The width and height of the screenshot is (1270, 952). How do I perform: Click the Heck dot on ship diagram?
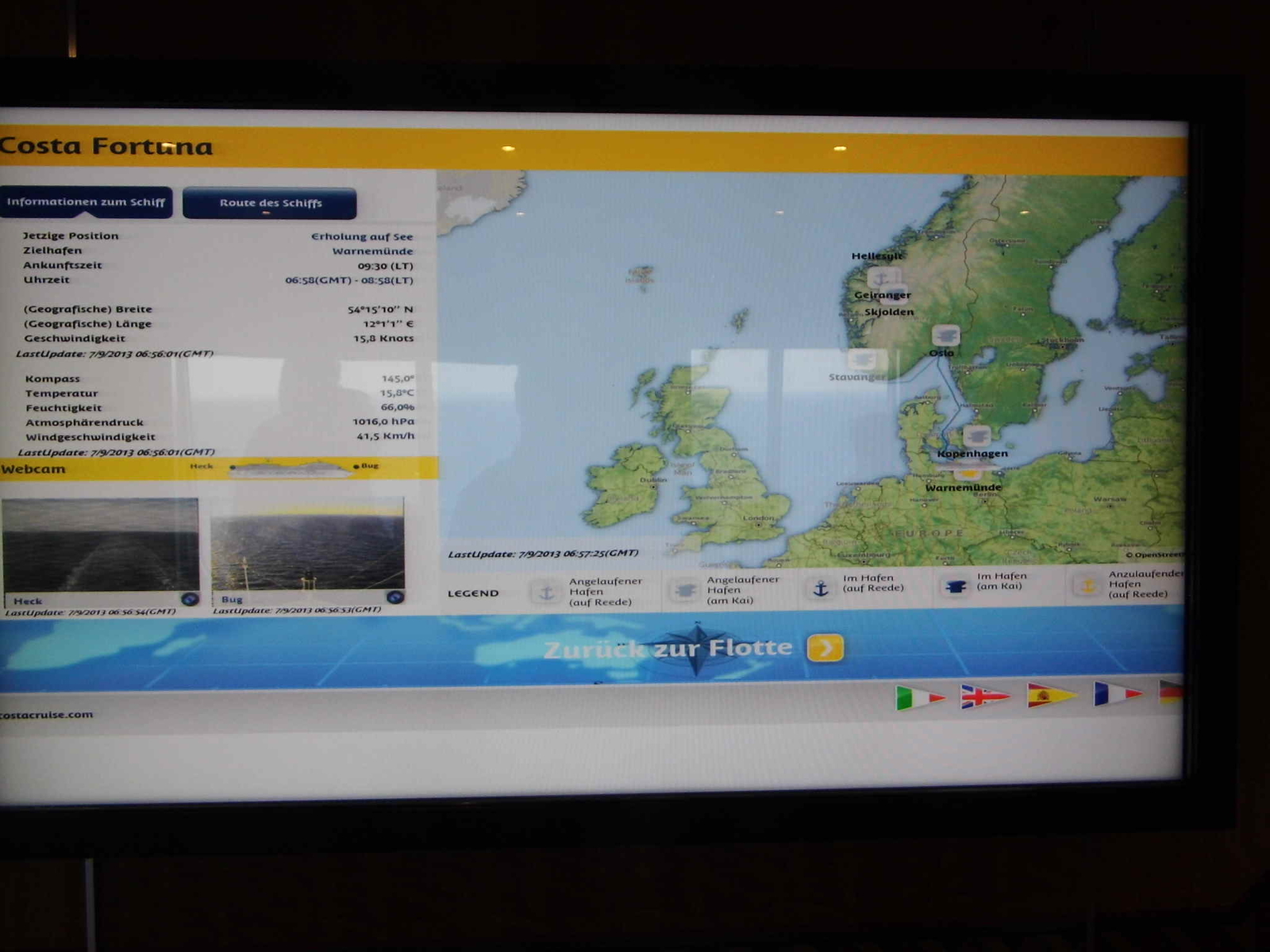pyautogui.click(x=233, y=467)
